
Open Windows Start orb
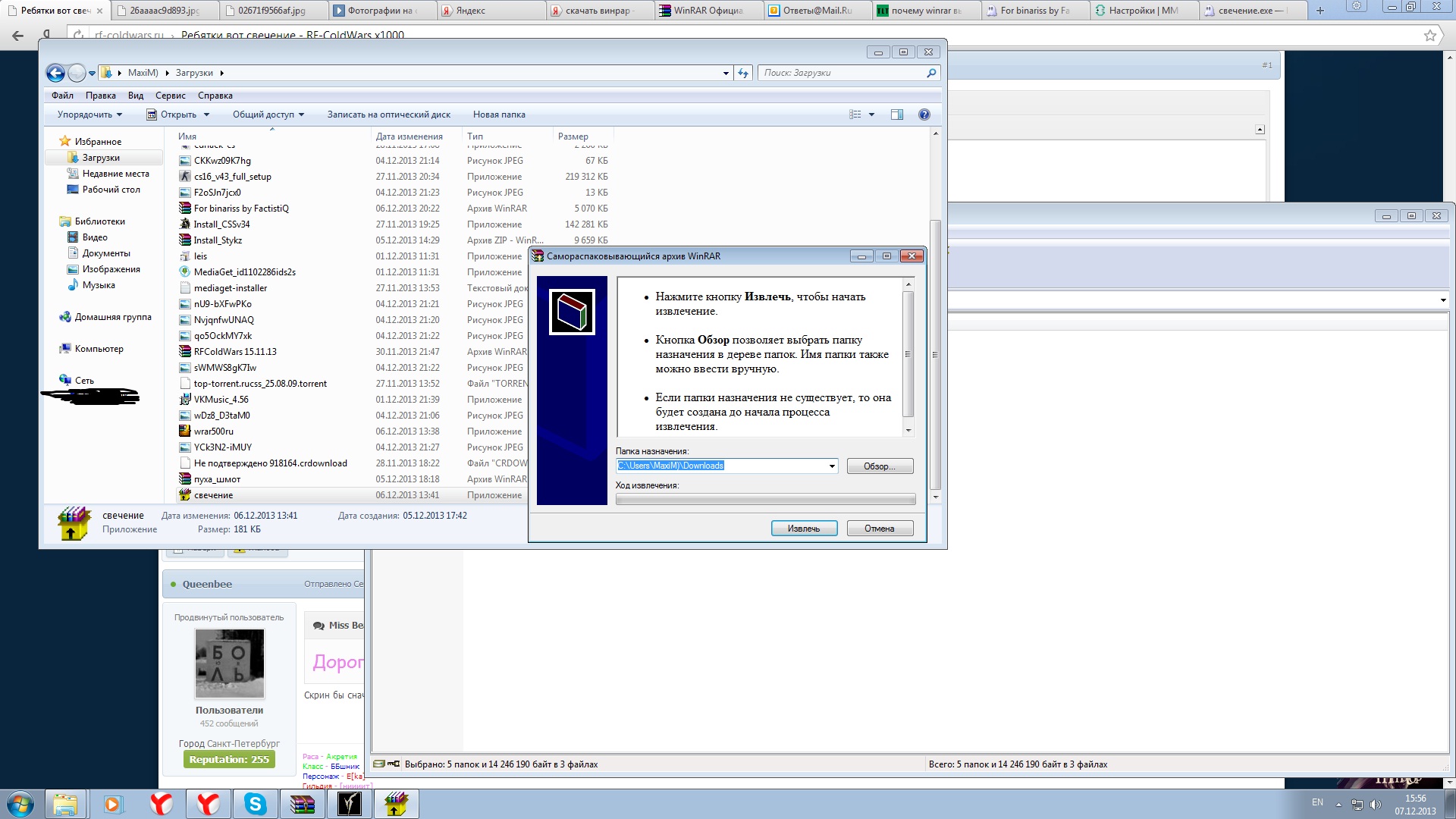(20, 804)
